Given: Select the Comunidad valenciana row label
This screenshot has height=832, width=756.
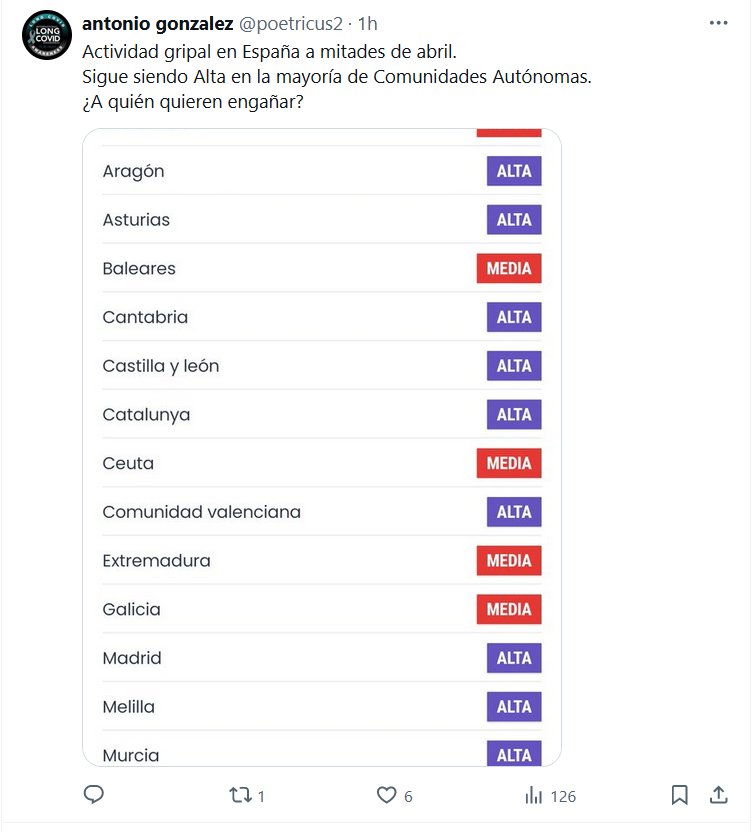Looking at the screenshot, I should click(x=201, y=512).
